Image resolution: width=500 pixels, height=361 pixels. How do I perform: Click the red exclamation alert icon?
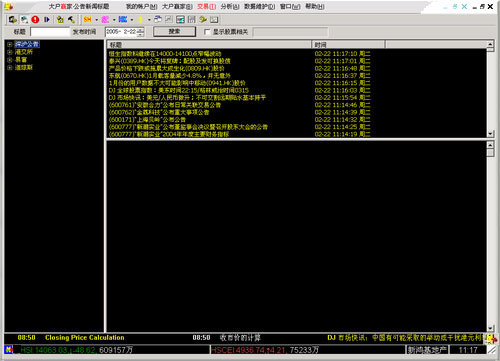click(x=35, y=20)
